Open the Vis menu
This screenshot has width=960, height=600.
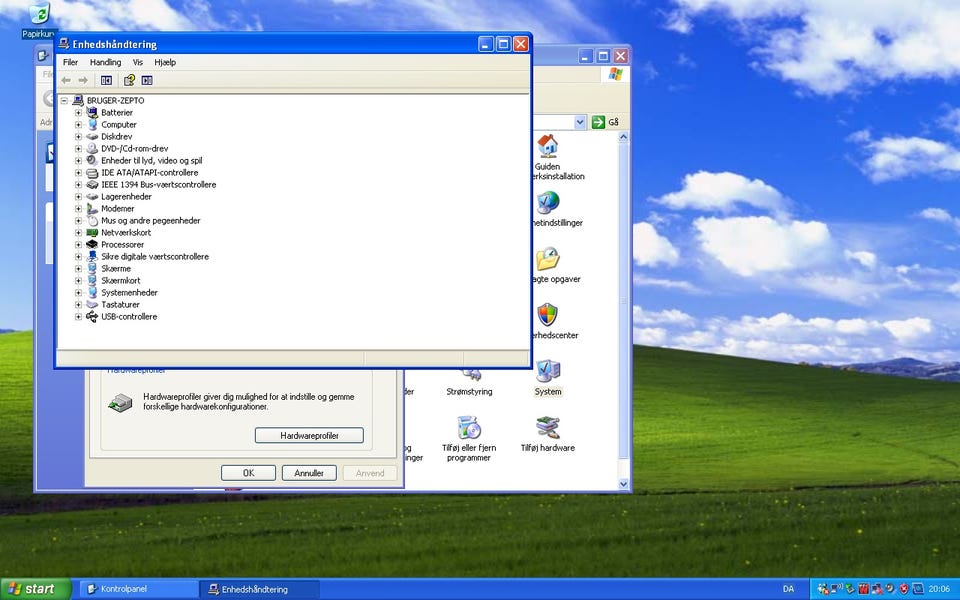pyautogui.click(x=138, y=62)
